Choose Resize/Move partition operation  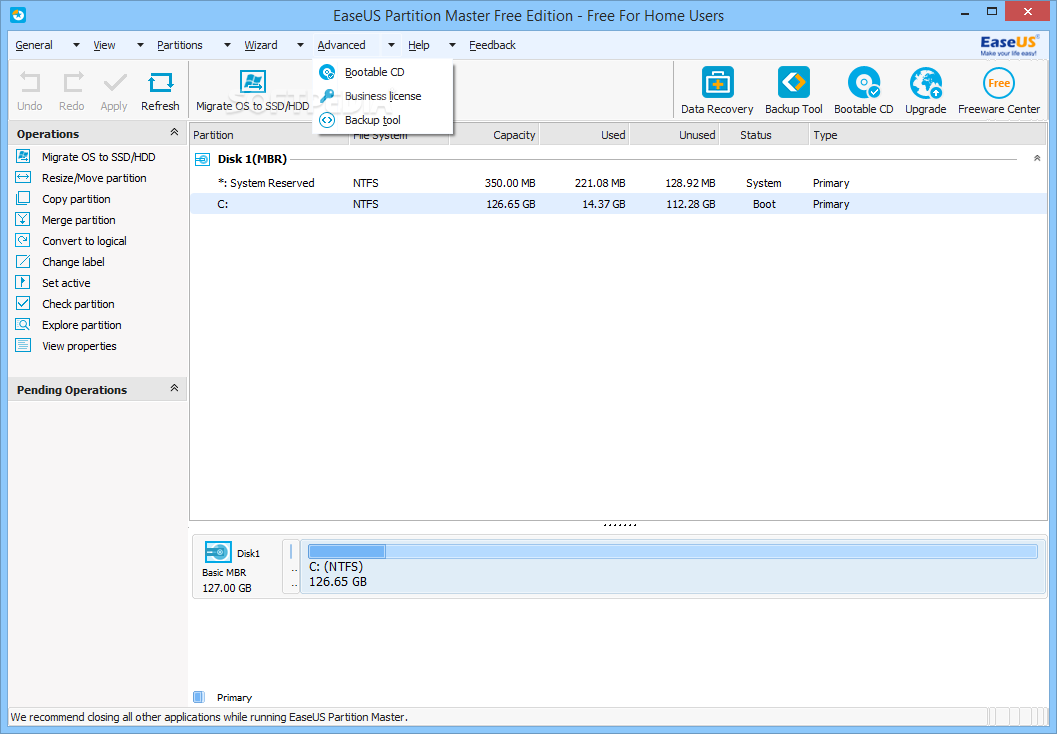point(94,178)
